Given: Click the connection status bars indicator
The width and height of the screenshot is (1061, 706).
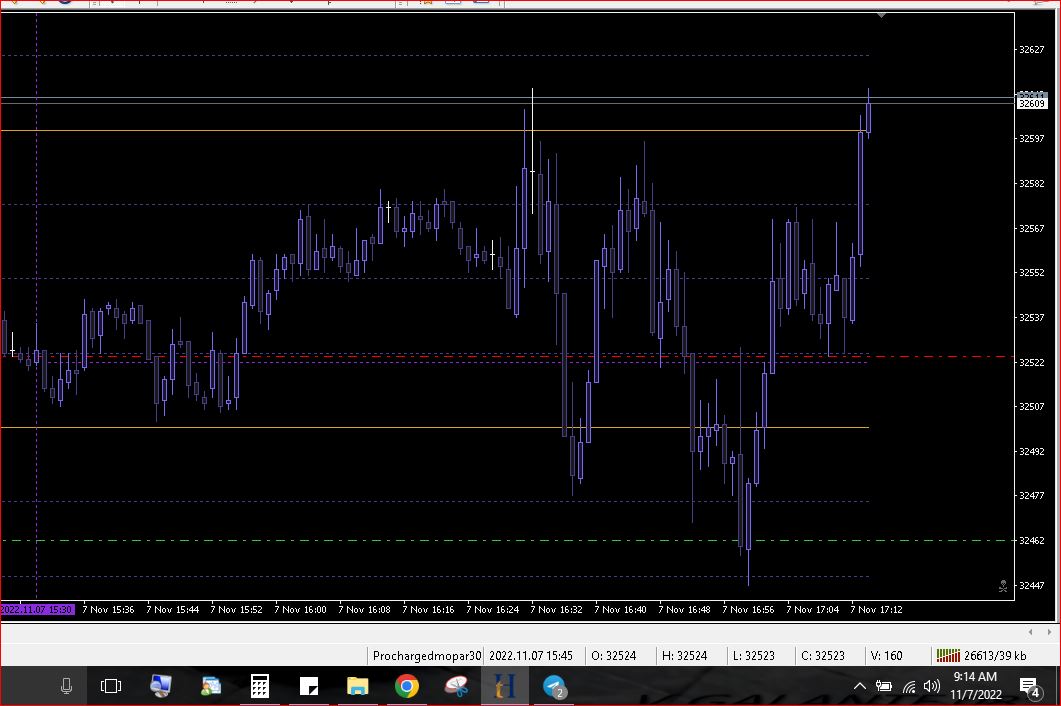Looking at the screenshot, I should coord(947,656).
